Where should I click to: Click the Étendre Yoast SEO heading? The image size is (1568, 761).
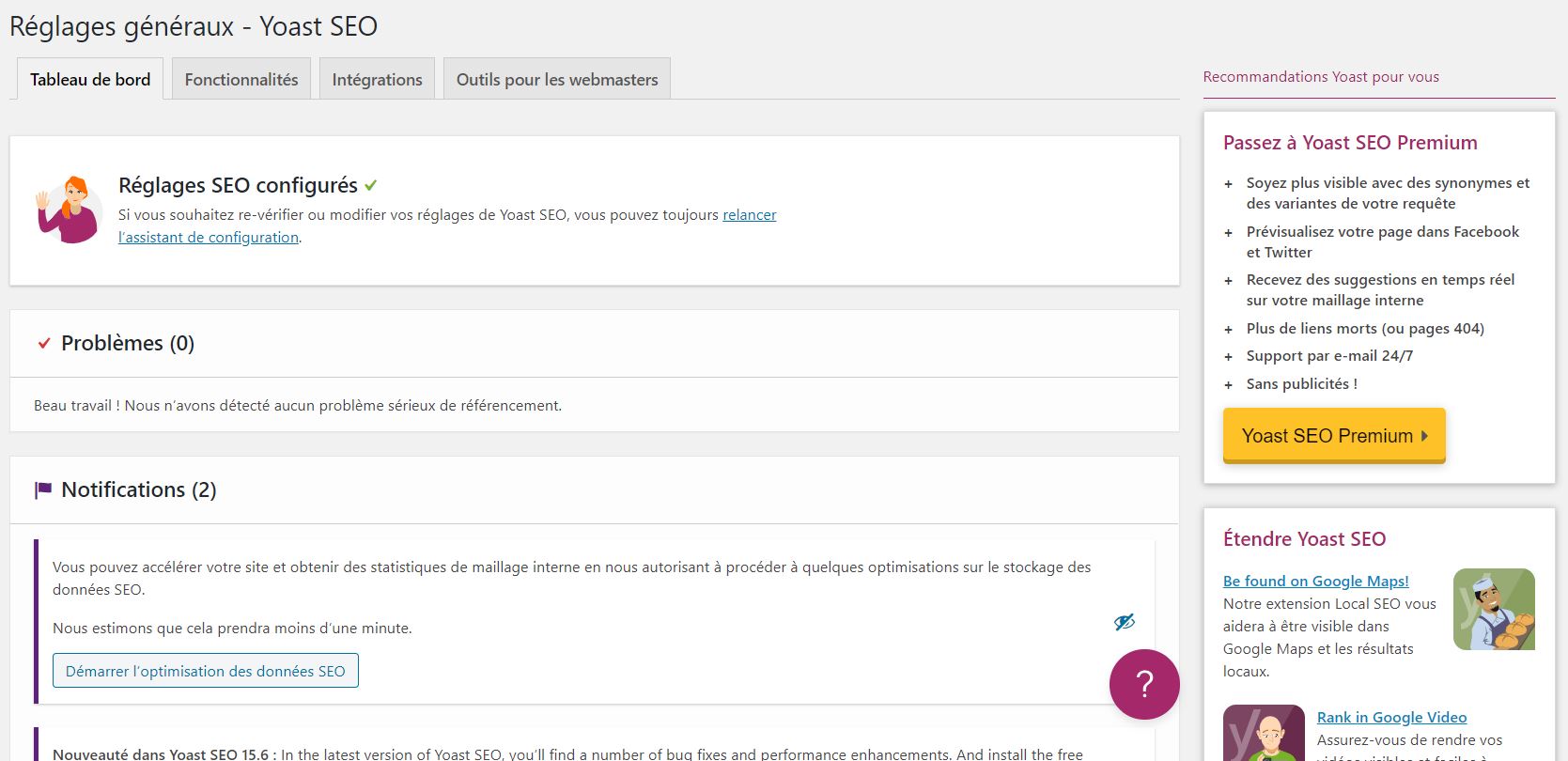point(1304,539)
